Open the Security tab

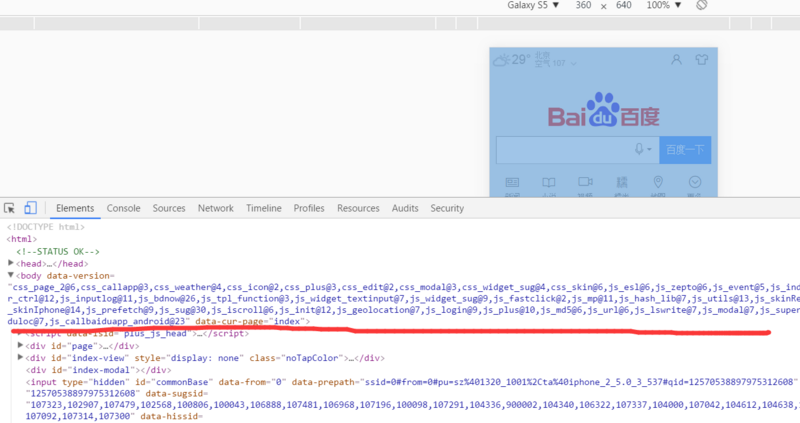[x=447, y=208]
